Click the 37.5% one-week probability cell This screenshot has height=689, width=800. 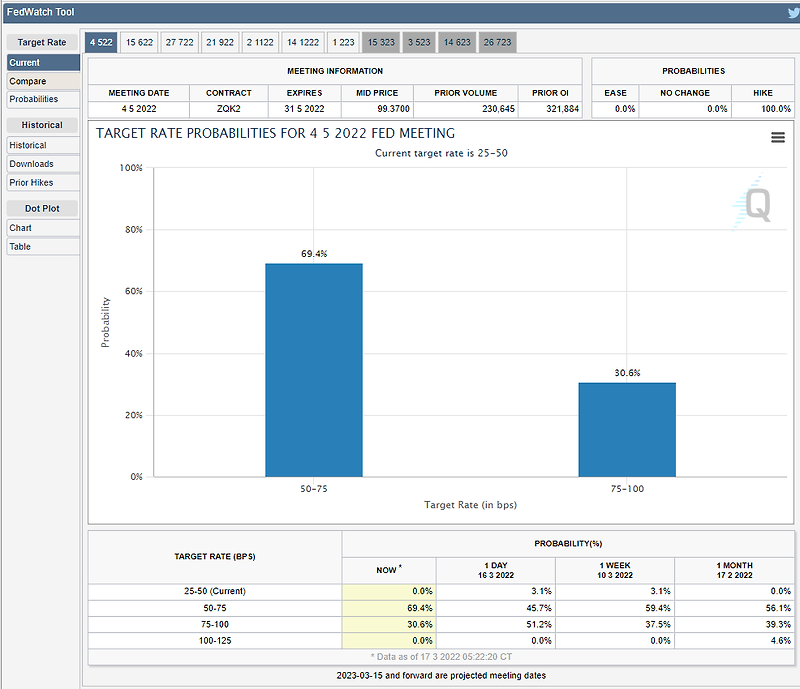[615, 624]
